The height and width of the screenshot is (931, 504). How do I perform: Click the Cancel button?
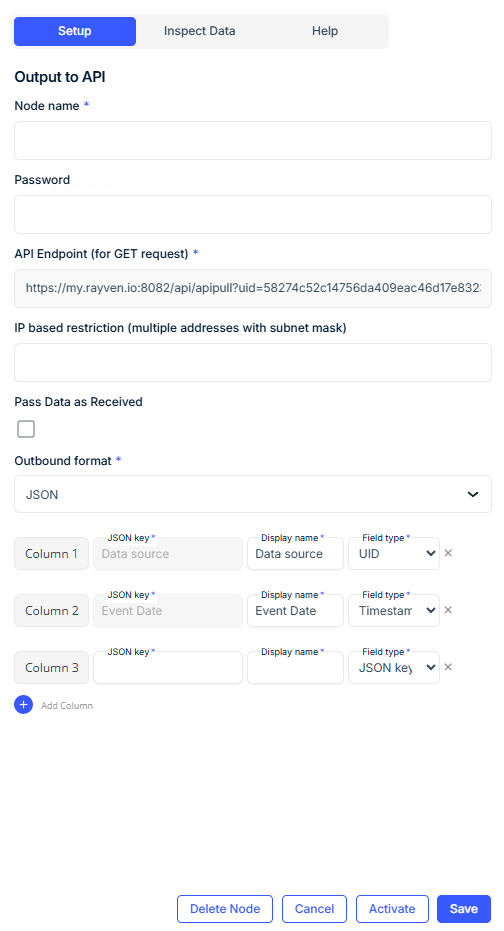(x=314, y=909)
